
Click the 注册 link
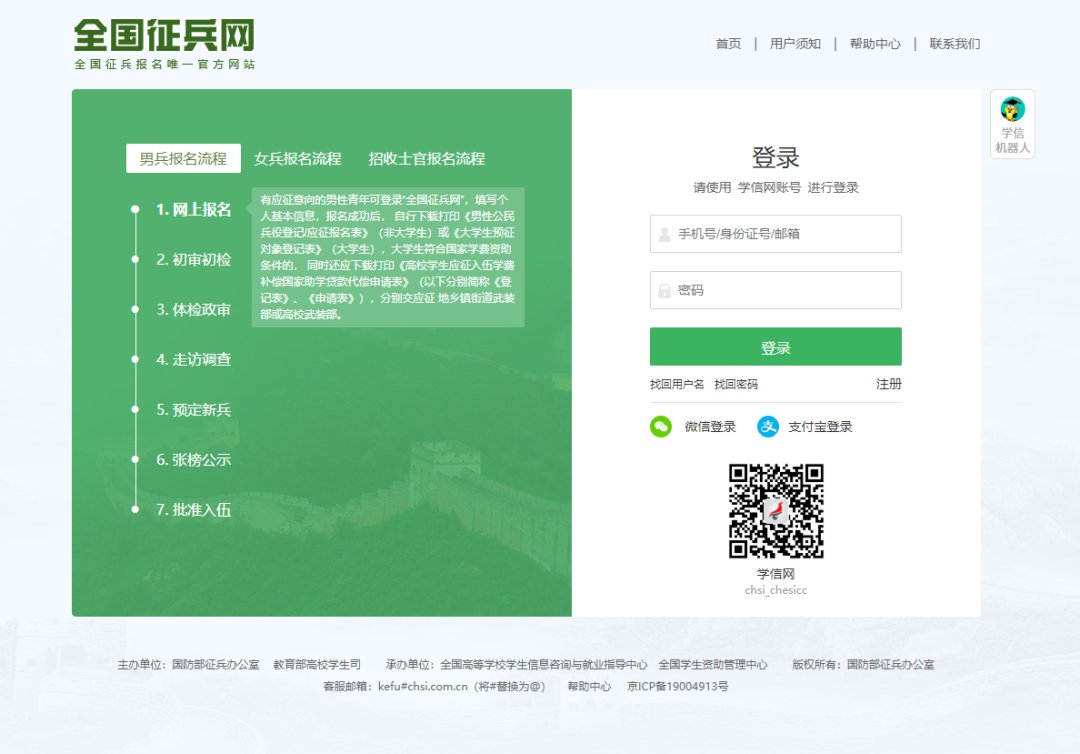[889, 384]
